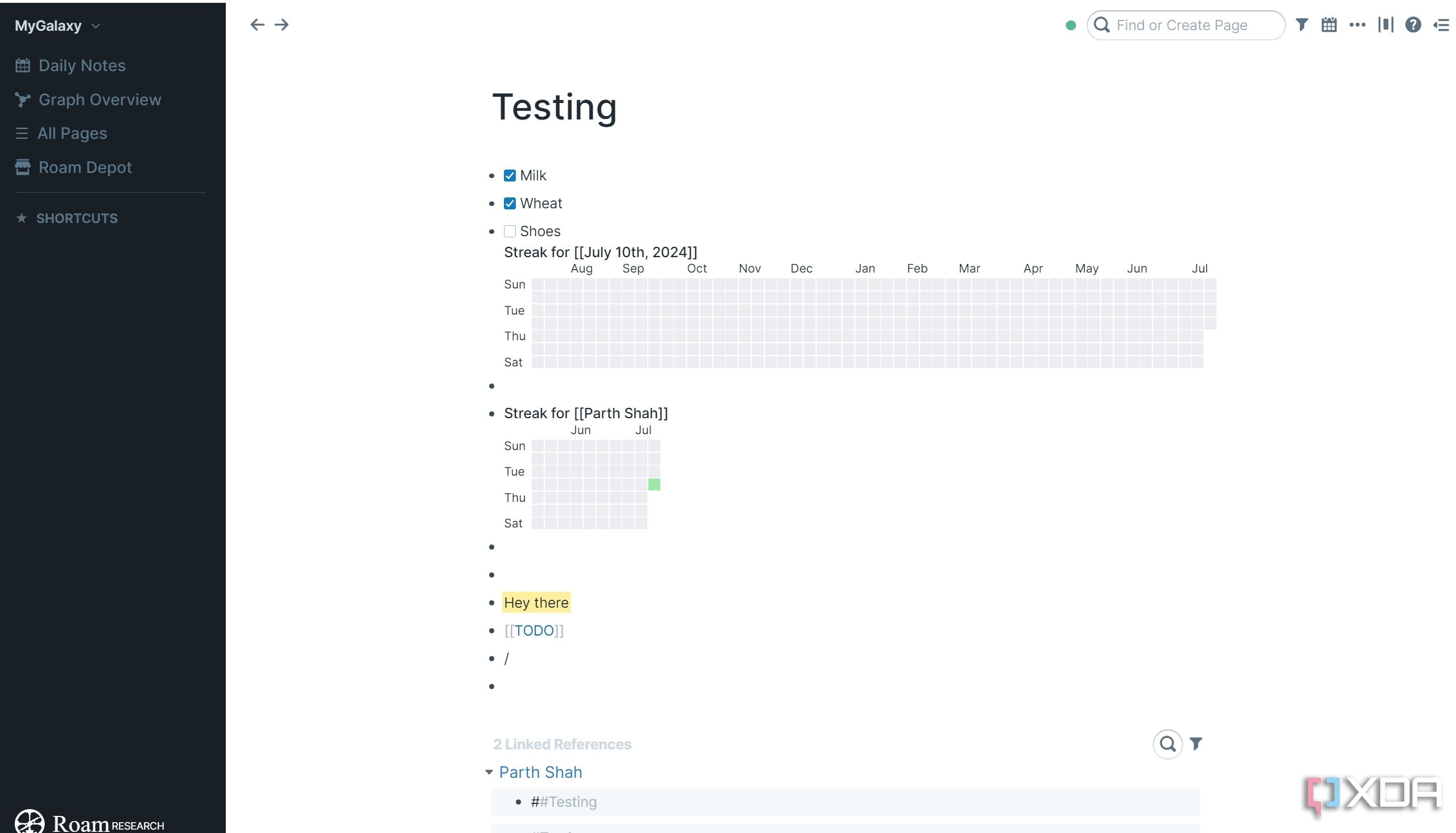The height and width of the screenshot is (833, 1456).
Task: Open All Pages from sidebar
Action: pyautogui.click(x=71, y=133)
